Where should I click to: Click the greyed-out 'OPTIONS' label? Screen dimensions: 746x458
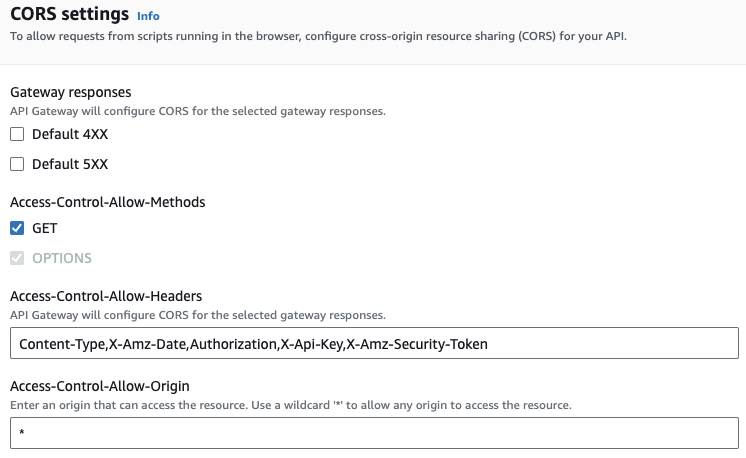pyautogui.click(x=62, y=258)
